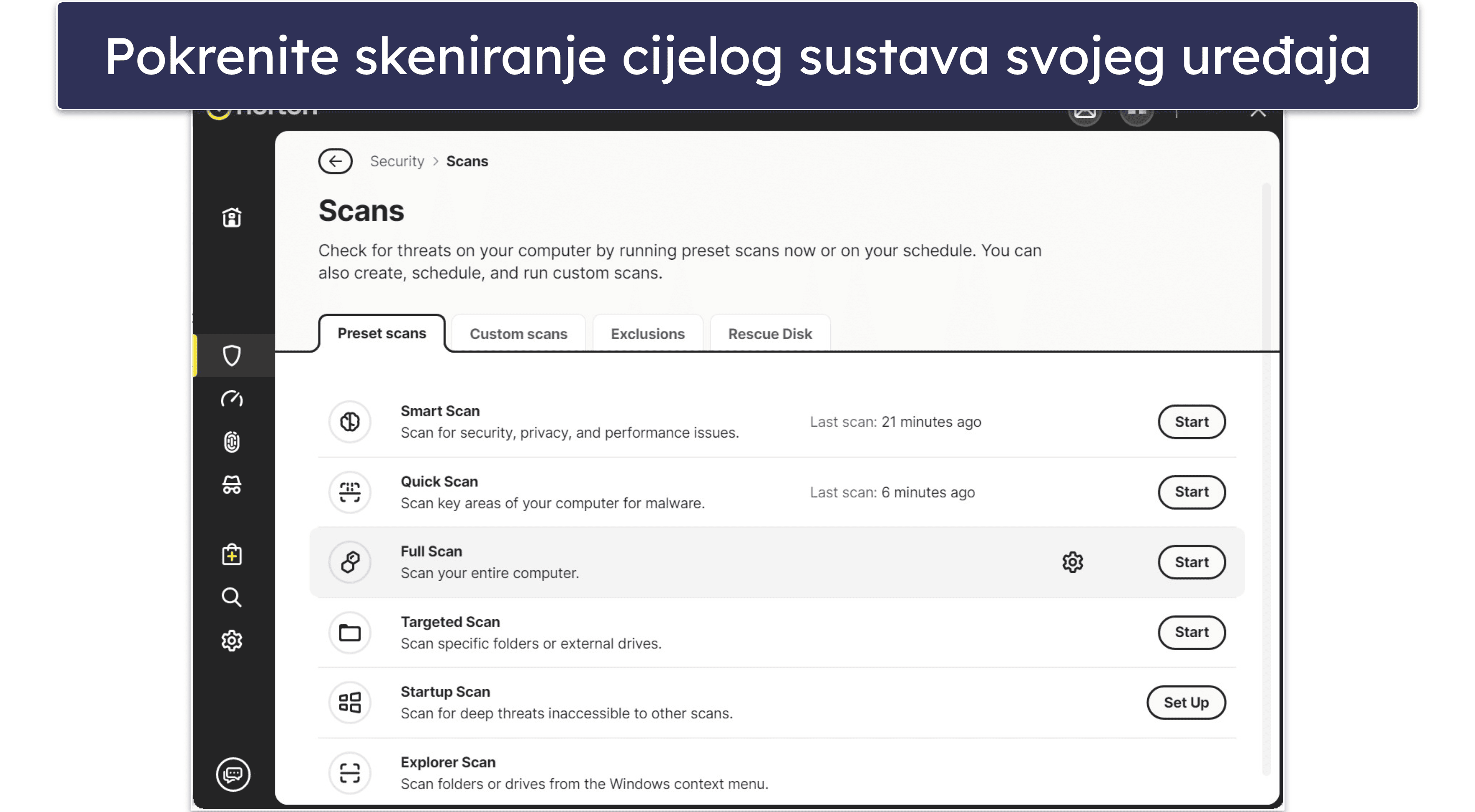This screenshot has height=812, width=1475.
Task: Click the Startup Scan windows icon
Action: tap(350, 702)
